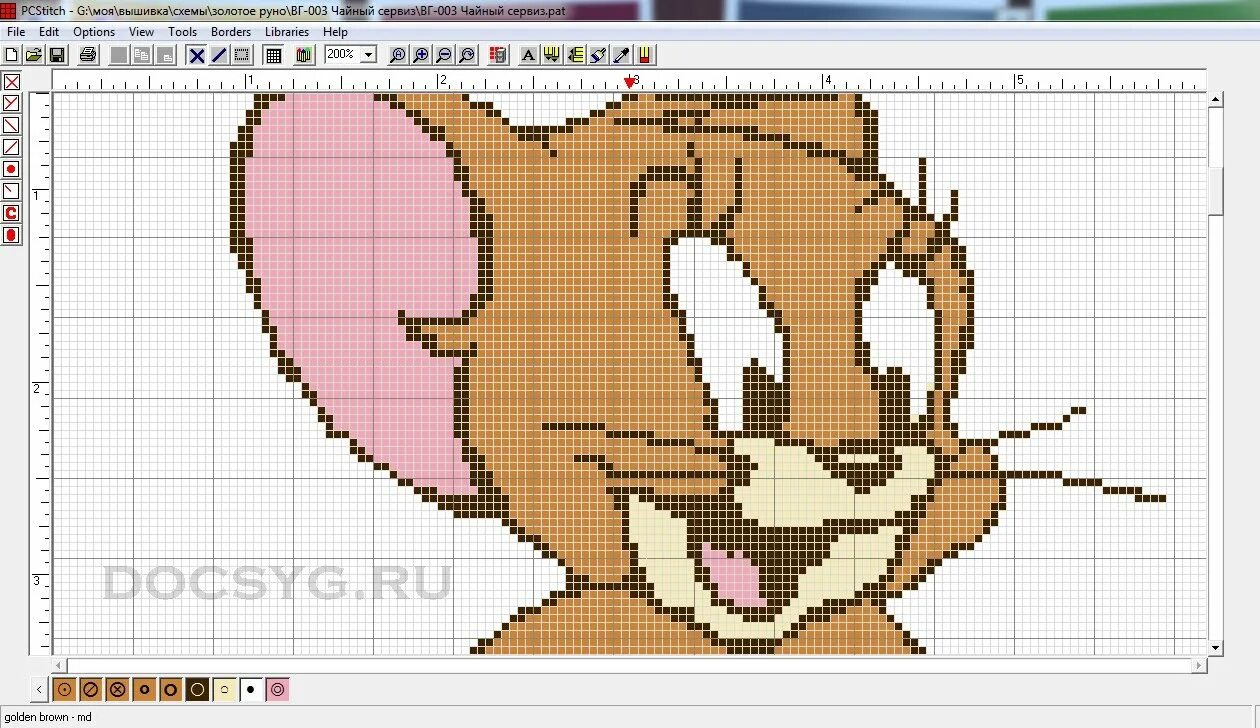This screenshot has width=1260, height=728.
Task: Open the File menu
Action: [x=15, y=32]
